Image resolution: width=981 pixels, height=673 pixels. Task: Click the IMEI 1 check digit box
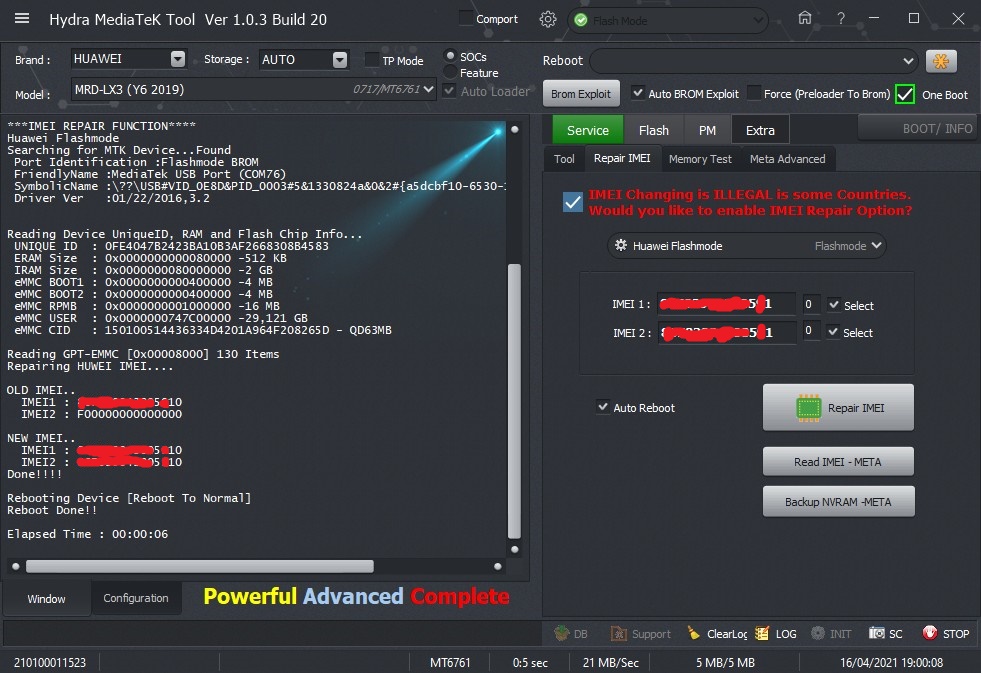pos(810,304)
